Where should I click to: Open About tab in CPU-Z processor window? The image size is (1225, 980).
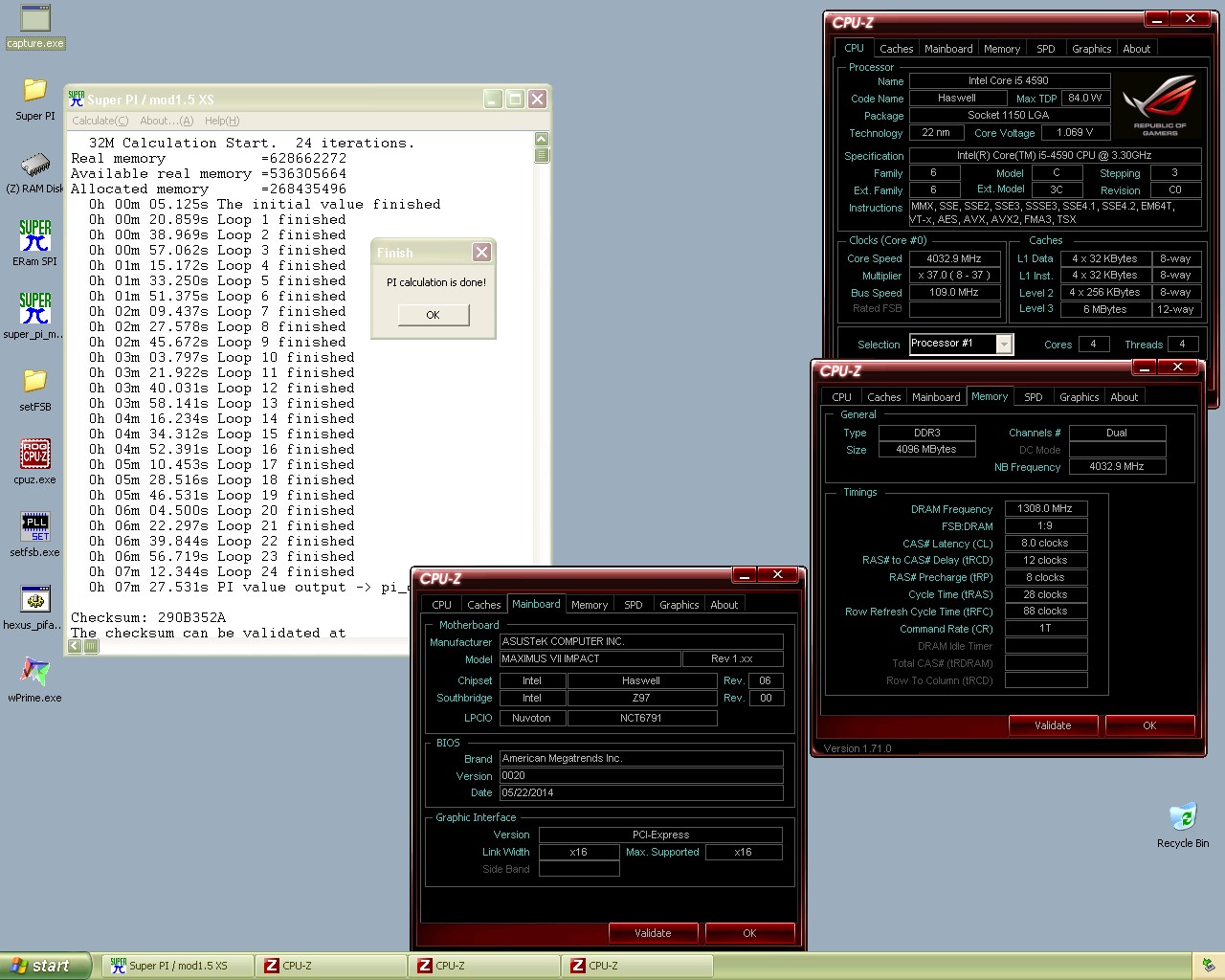(x=1137, y=49)
